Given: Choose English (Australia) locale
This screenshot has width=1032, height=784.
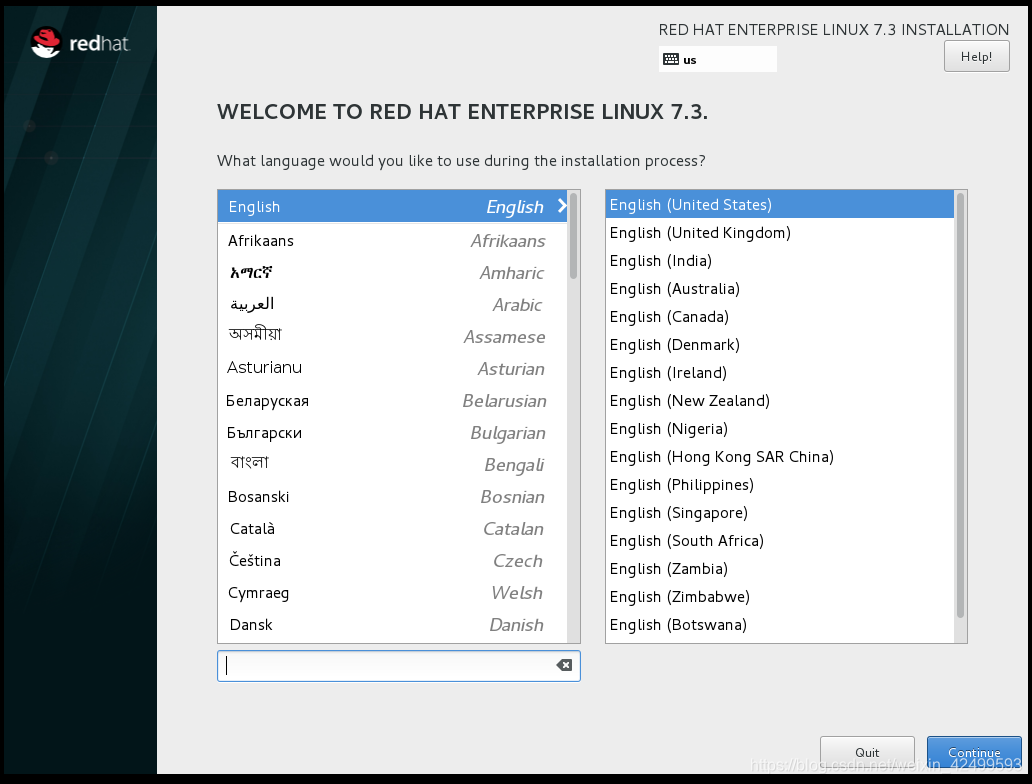Looking at the screenshot, I should [x=779, y=288].
